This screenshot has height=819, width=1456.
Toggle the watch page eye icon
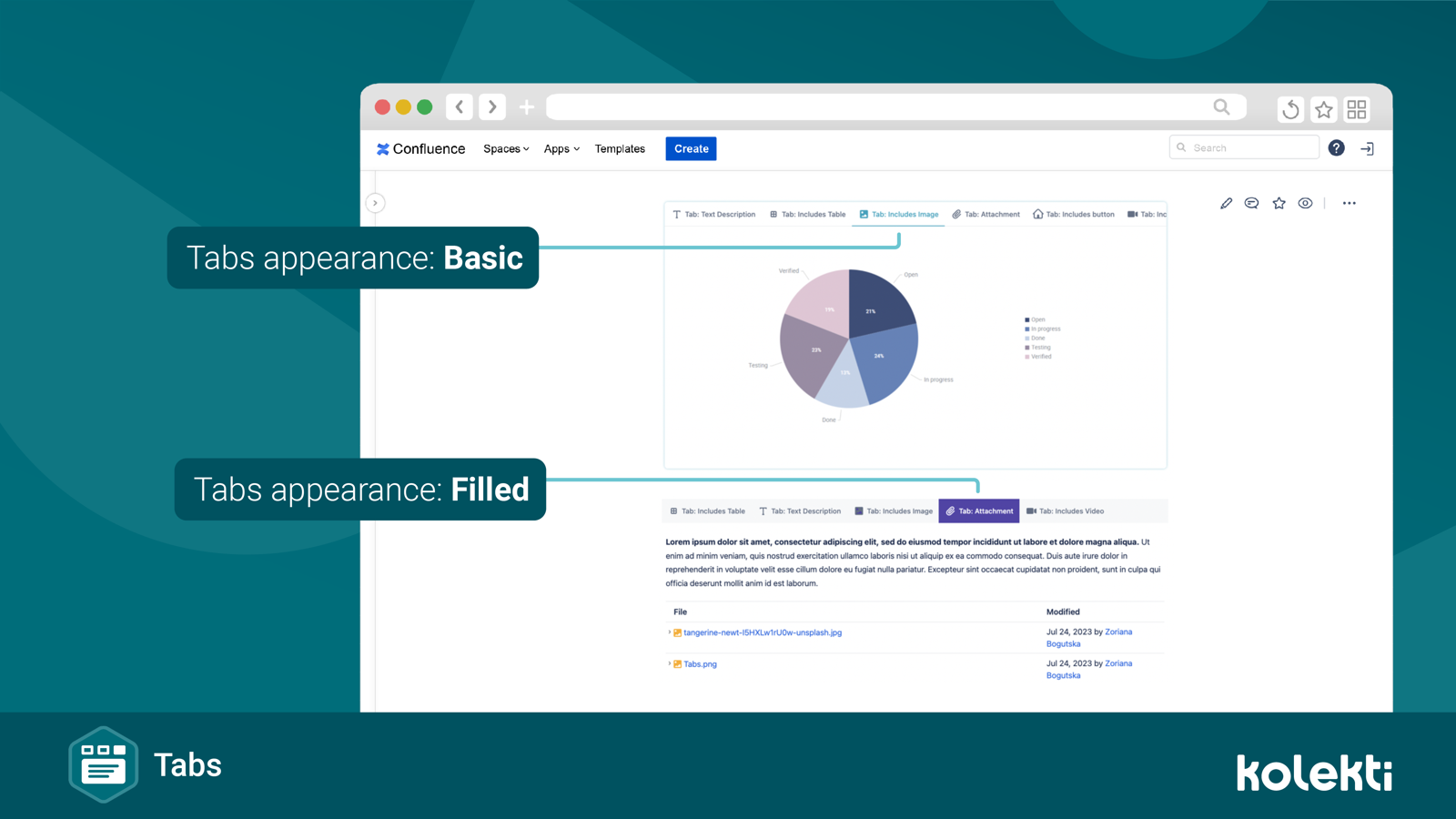[1305, 204]
